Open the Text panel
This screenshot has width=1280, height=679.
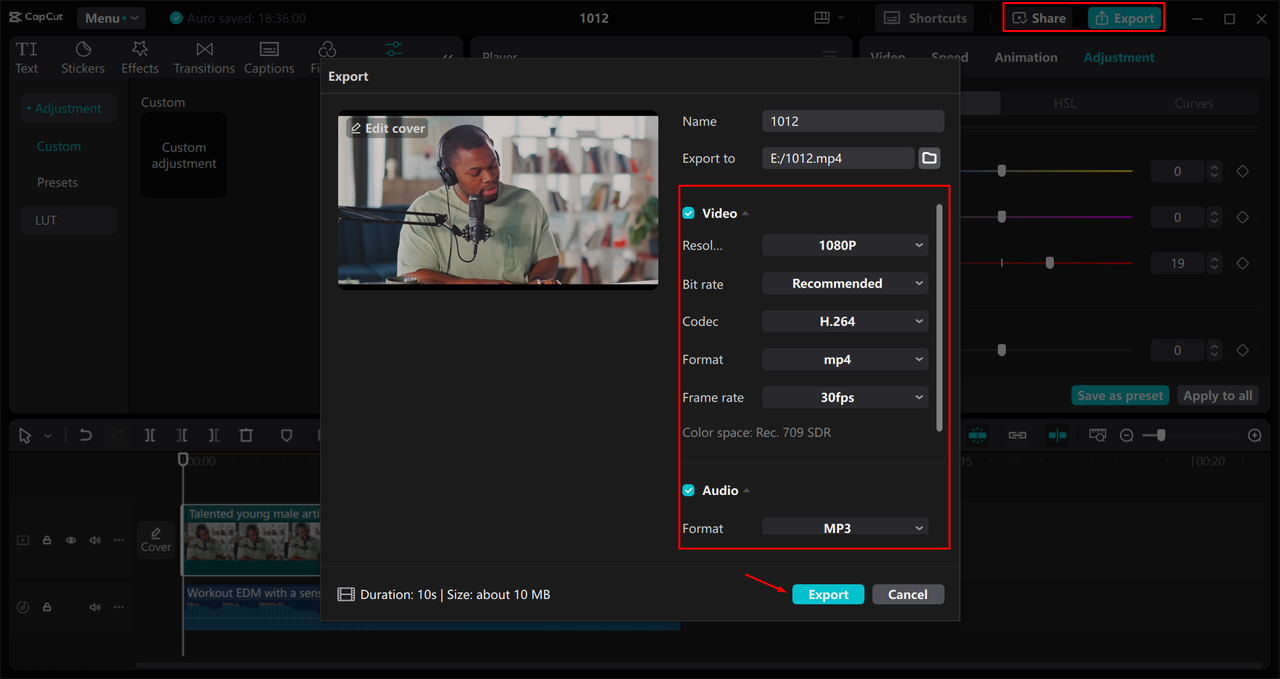tap(27, 58)
